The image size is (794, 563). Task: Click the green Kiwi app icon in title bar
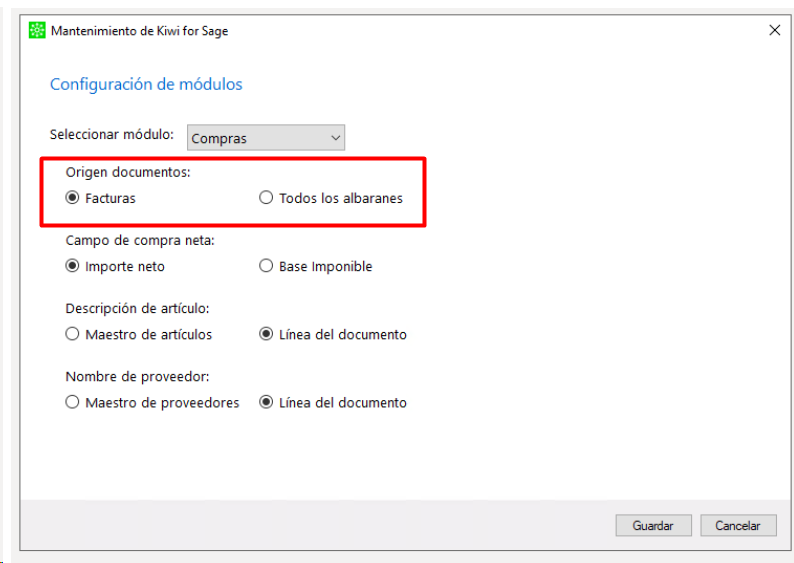tap(37, 30)
